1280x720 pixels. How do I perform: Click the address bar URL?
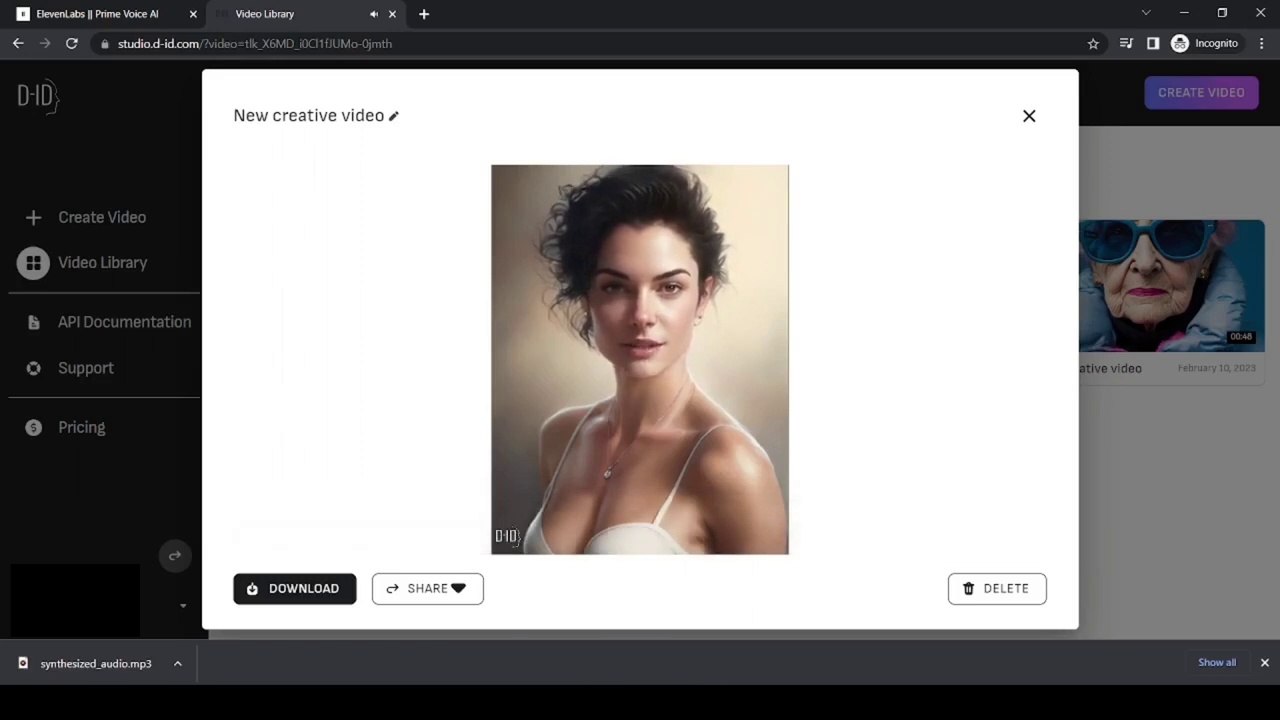point(255,44)
